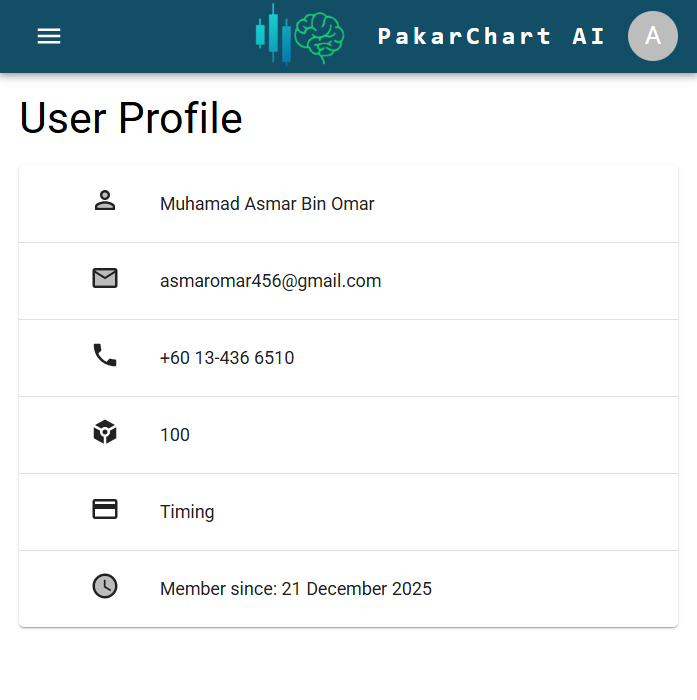This screenshot has height=700, width=697.
Task: Click the User Profile heading
Action: pos(131,118)
